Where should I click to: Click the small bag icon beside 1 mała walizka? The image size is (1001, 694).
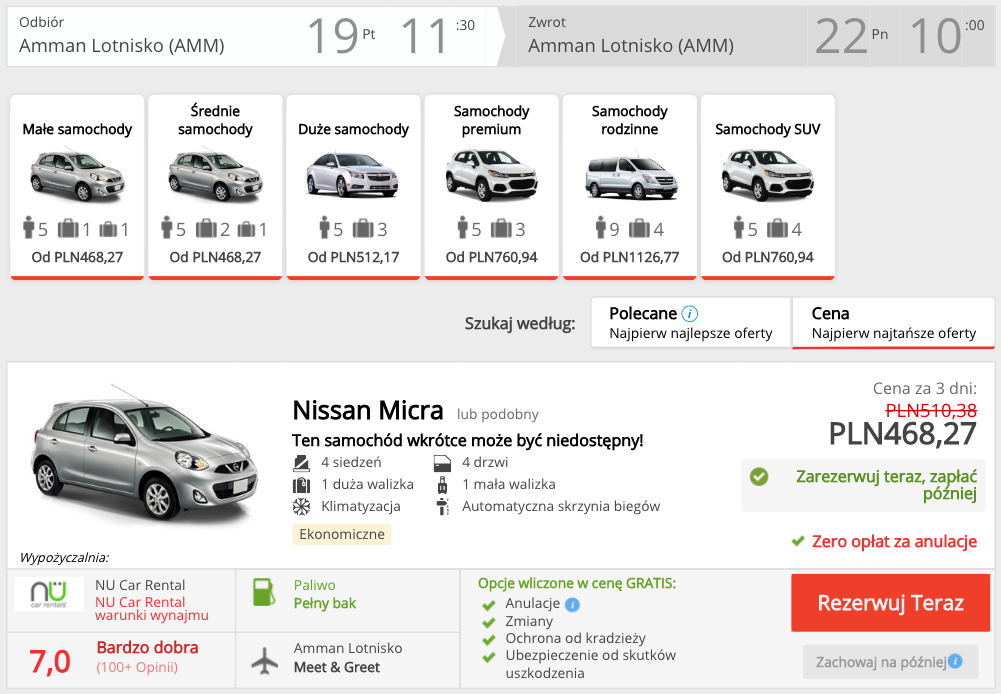click(x=442, y=485)
